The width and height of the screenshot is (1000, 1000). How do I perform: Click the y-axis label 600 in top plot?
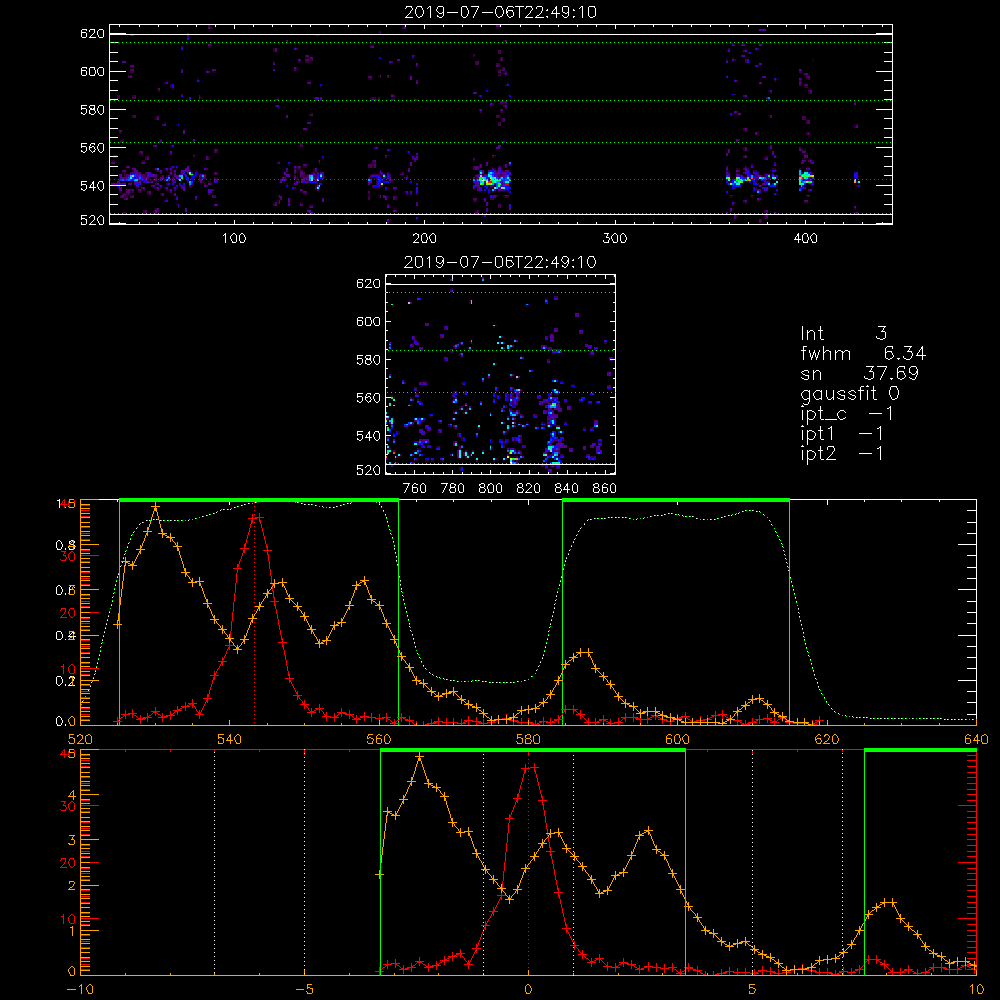click(92, 71)
